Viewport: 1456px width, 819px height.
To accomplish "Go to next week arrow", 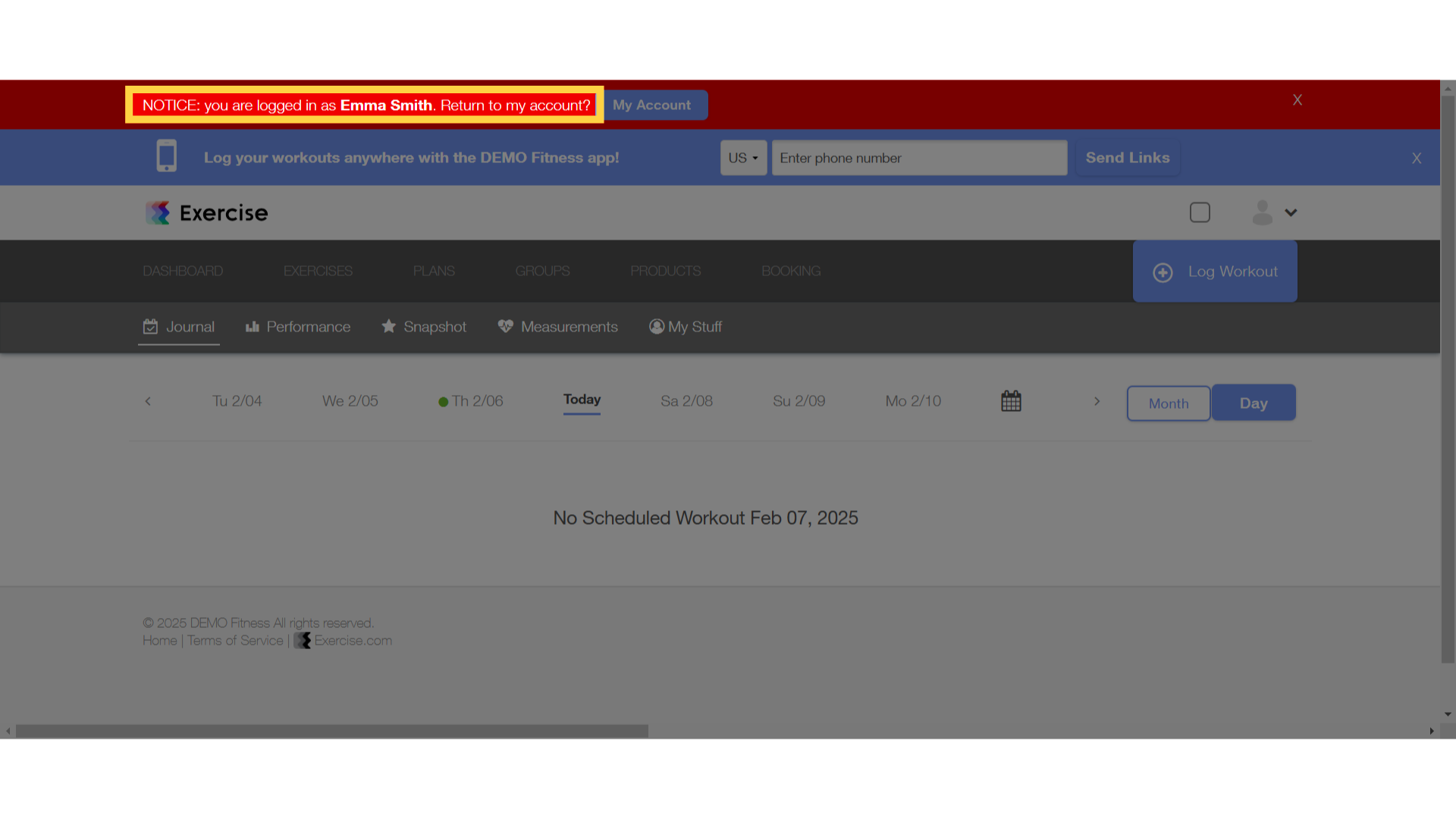I will point(1097,401).
